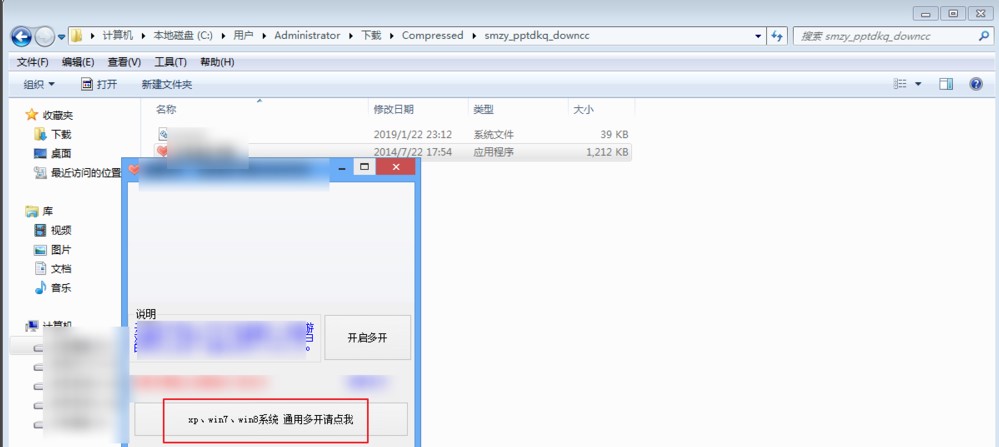Open 下载 in the favorites sidebar
999x447 pixels.
click(x=53, y=134)
